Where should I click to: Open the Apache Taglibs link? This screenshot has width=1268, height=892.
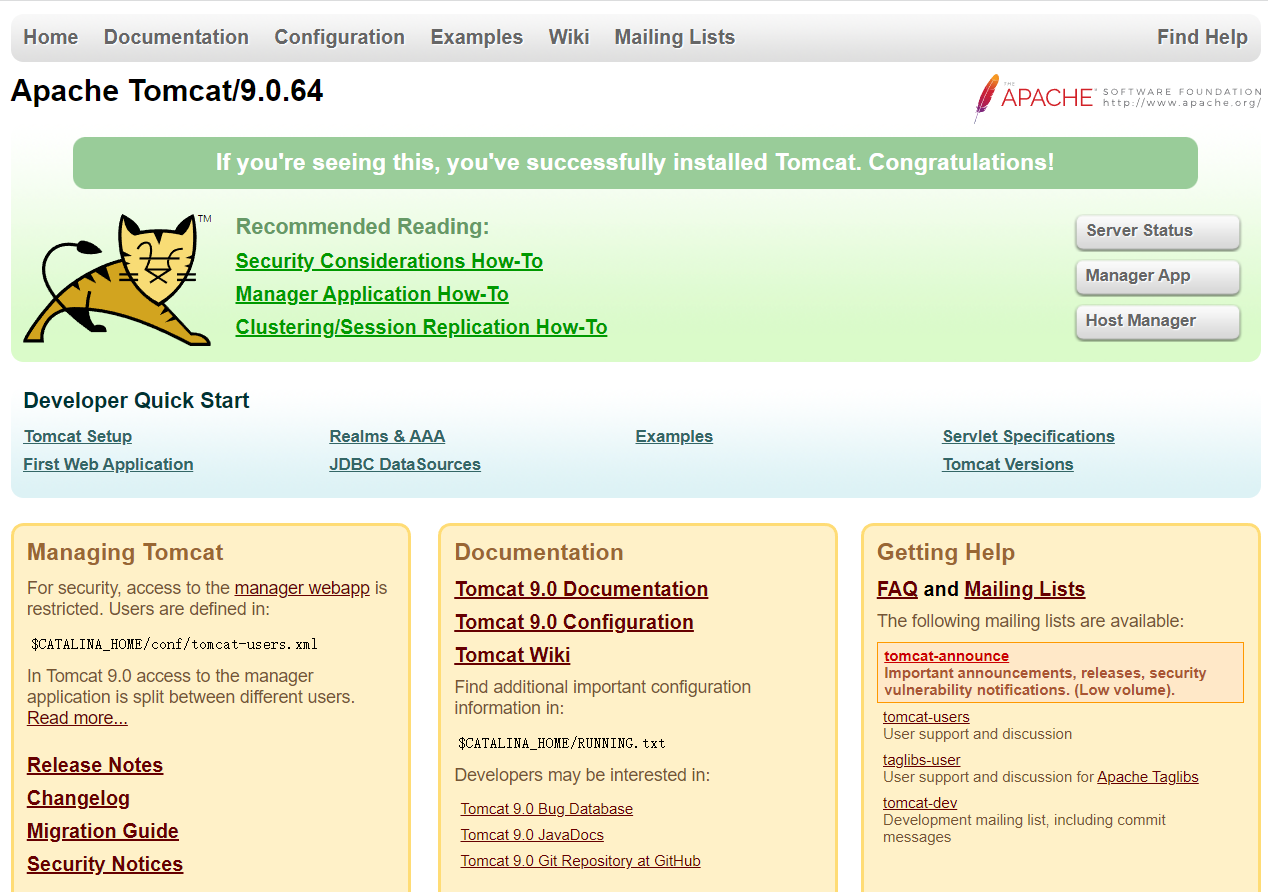point(1147,777)
